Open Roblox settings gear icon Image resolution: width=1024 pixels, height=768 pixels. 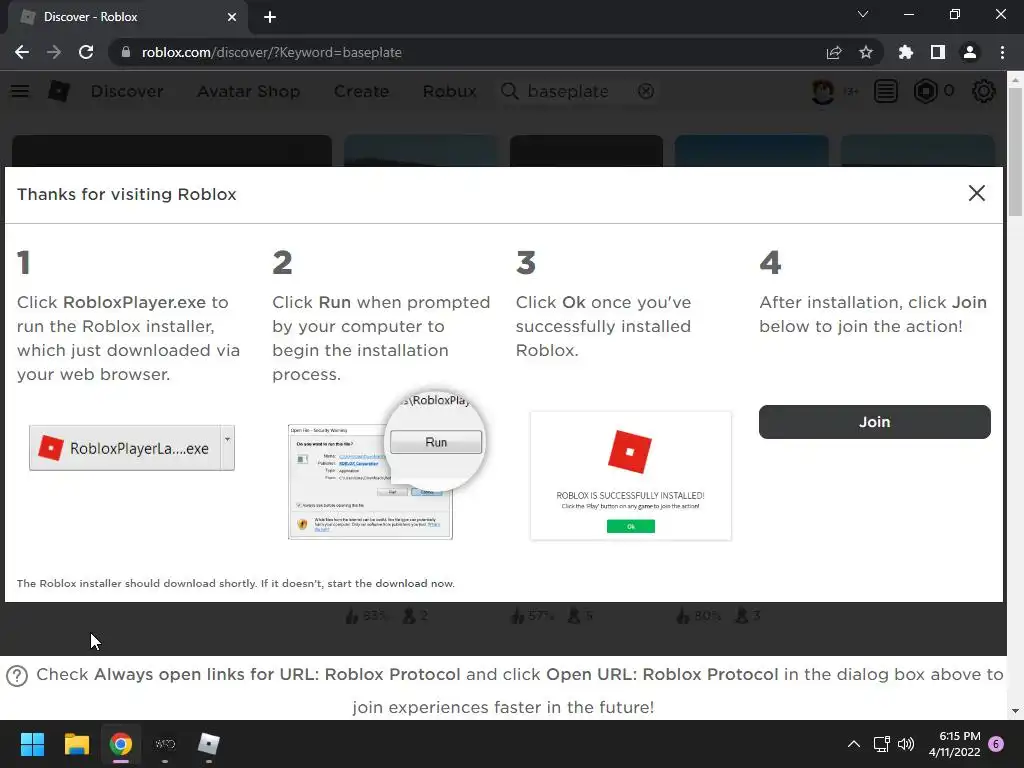[984, 91]
